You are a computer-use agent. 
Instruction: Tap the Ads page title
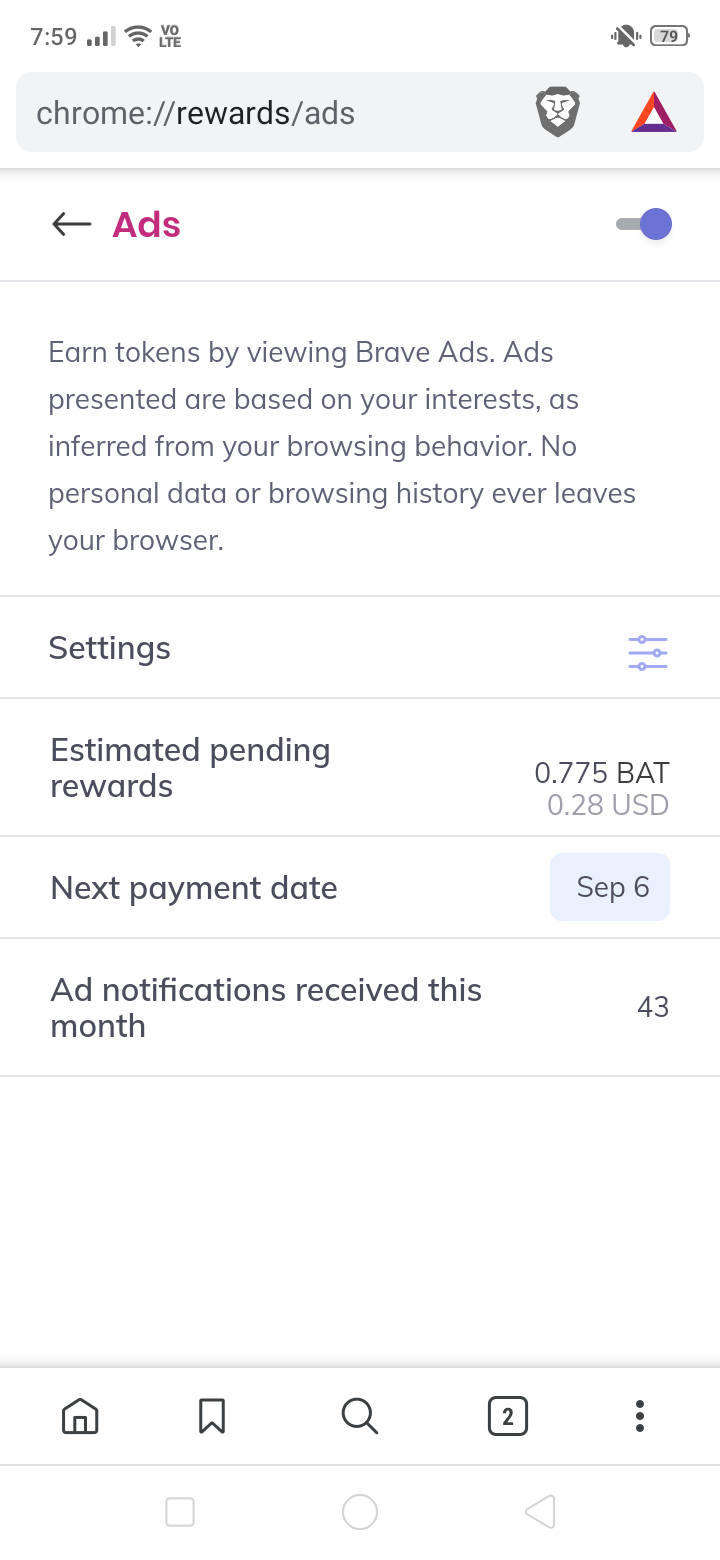point(146,224)
